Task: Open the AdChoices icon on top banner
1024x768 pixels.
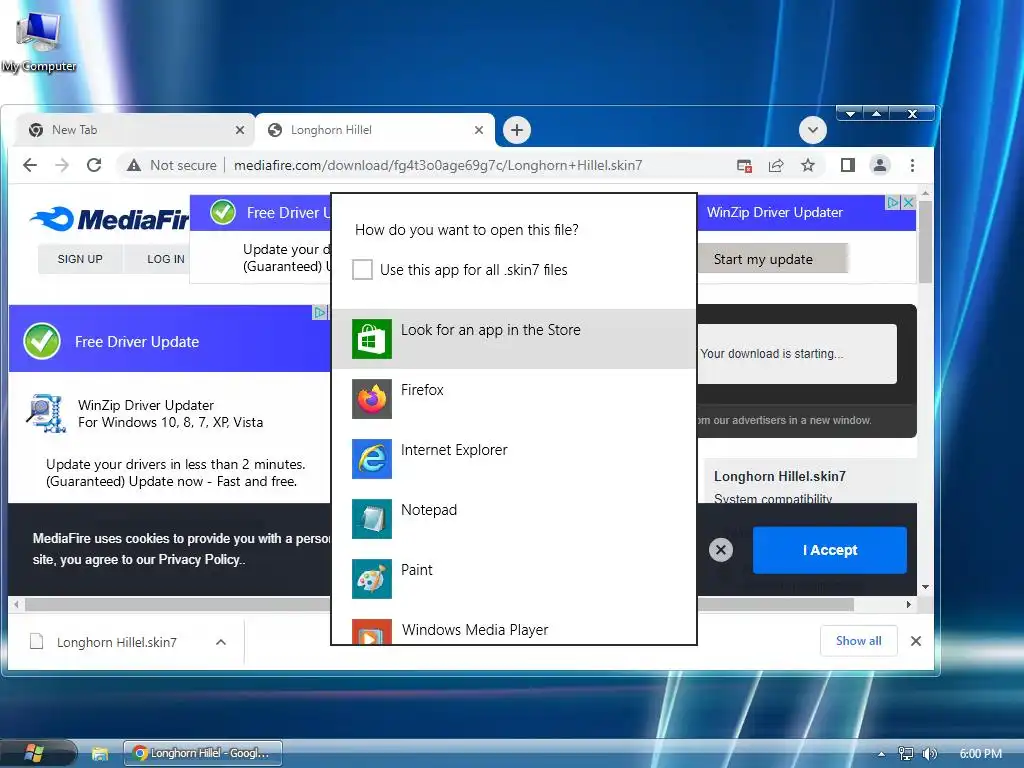Action: 893,202
